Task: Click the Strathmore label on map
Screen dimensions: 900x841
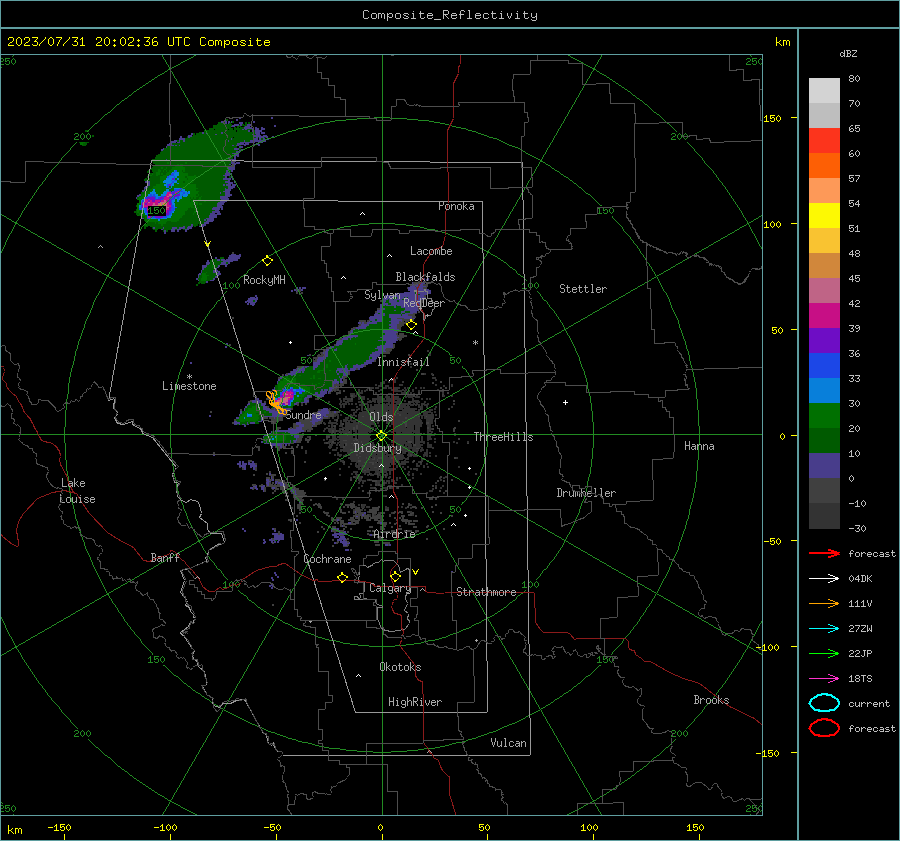Action: [x=486, y=592]
